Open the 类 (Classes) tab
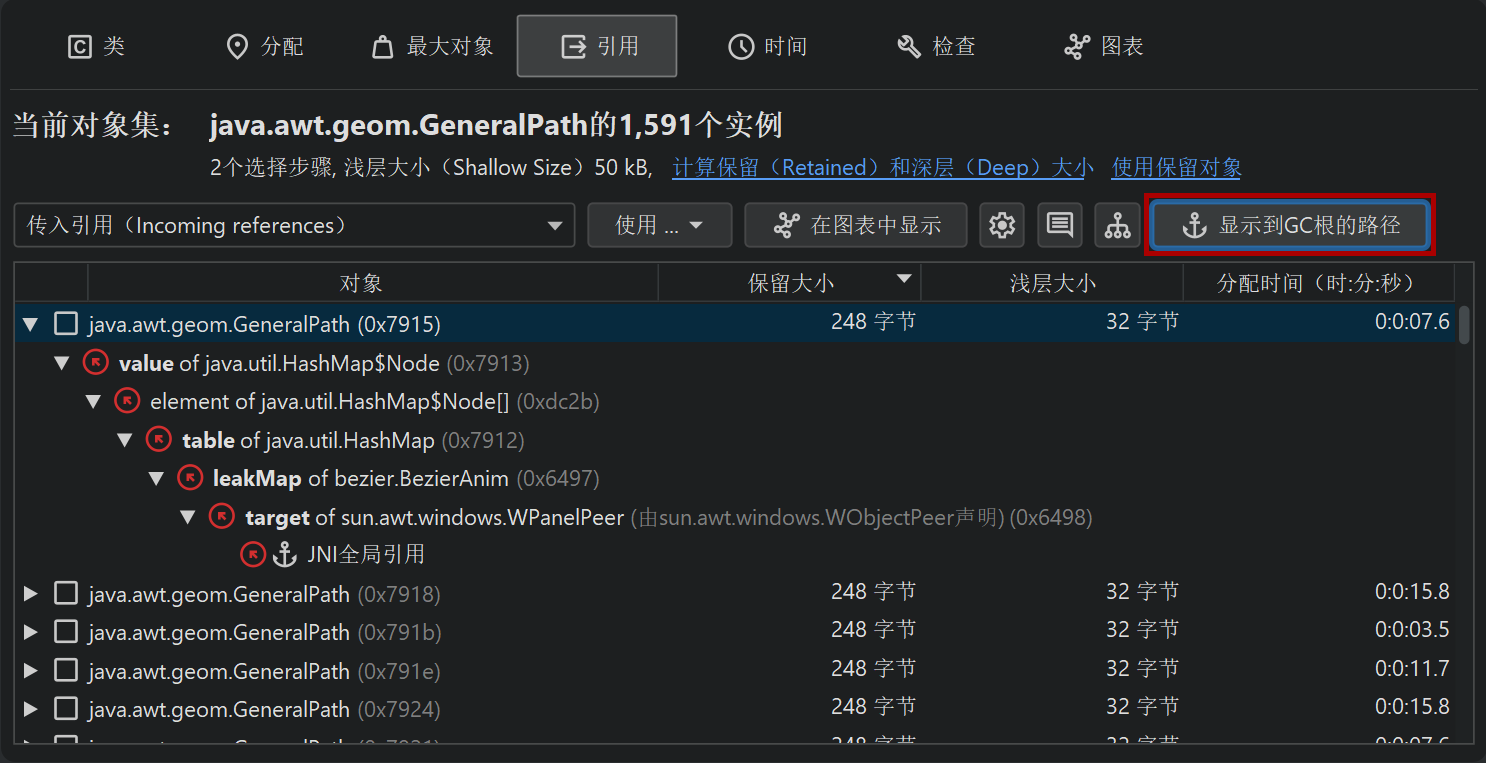The height and width of the screenshot is (763, 1486). (x=96, y=46)
